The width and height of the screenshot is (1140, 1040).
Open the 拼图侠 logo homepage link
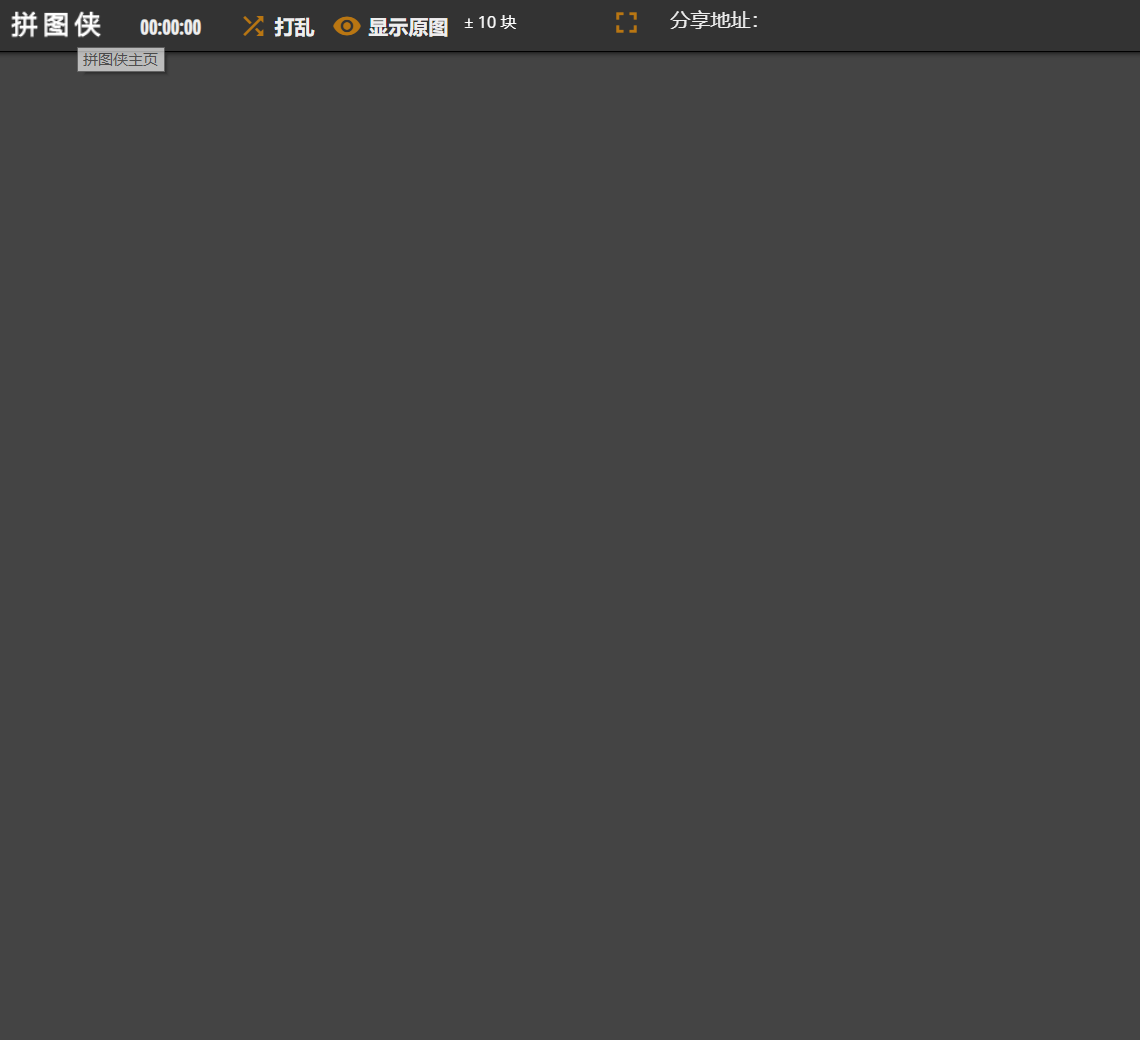point(56,25)
